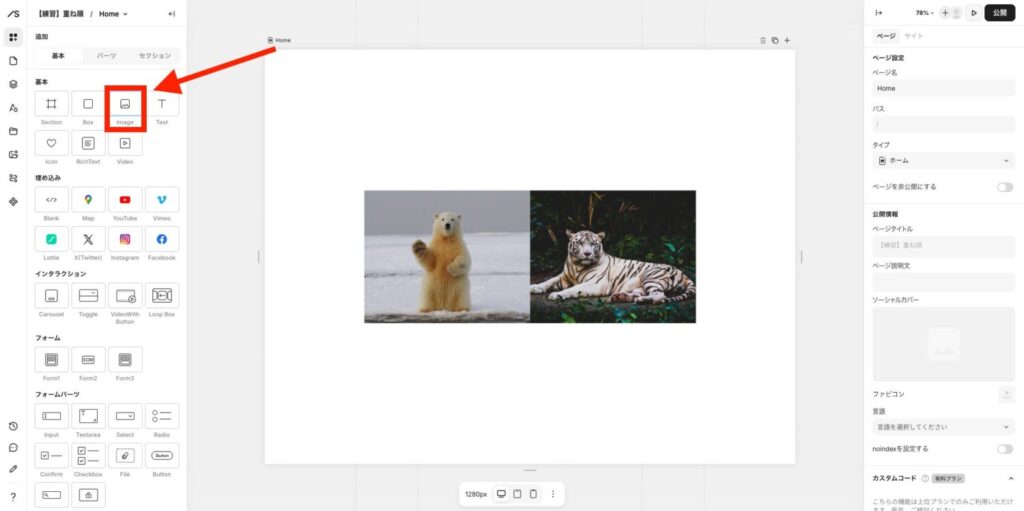The image size is (1024, 511).
Task: Switch to the パーツ tab
Action: tap(106, 56)
